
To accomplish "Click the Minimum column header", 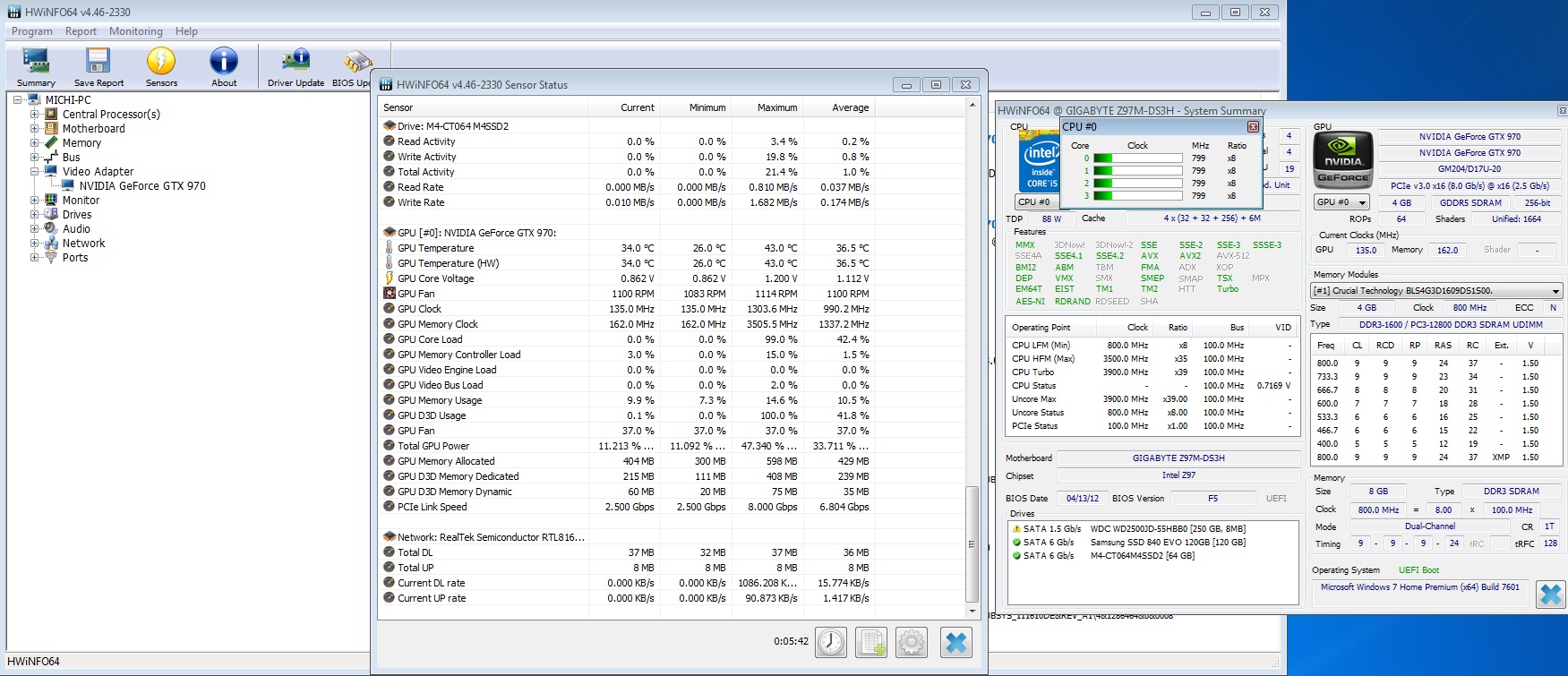I will (696, 107).
